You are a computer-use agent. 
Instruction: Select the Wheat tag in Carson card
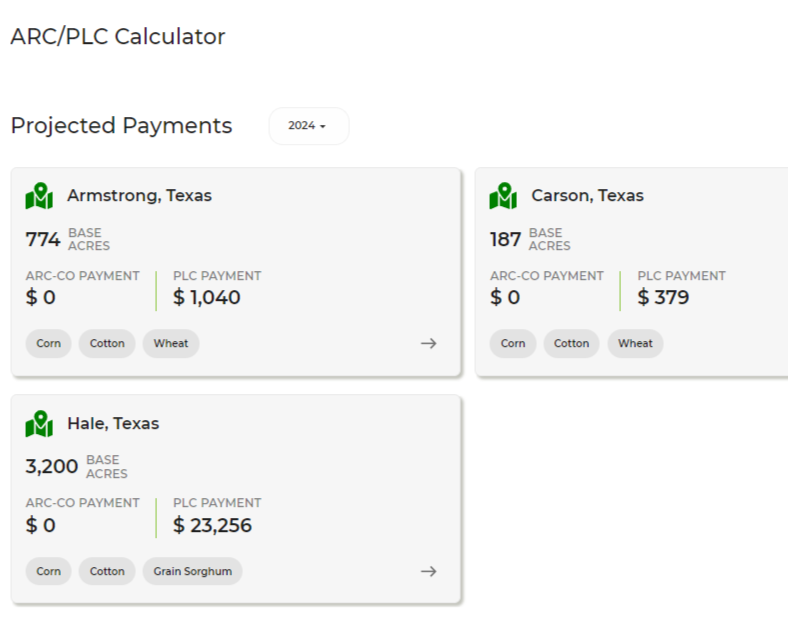pyautogui.click(x=635, y=343)
